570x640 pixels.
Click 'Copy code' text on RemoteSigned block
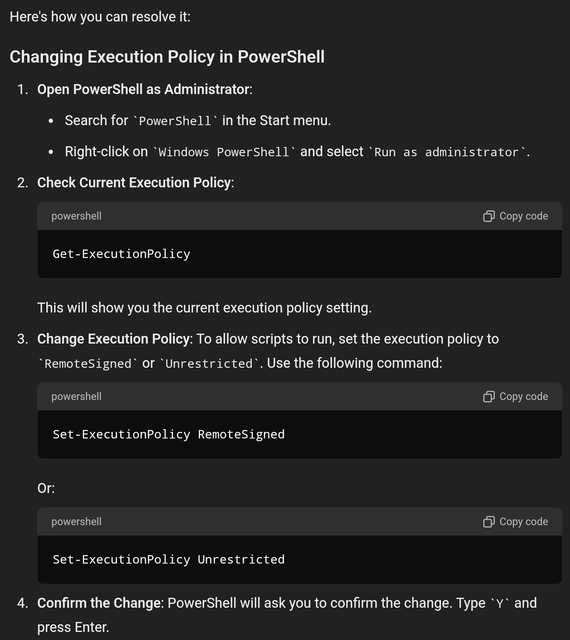tap(523, 396)
